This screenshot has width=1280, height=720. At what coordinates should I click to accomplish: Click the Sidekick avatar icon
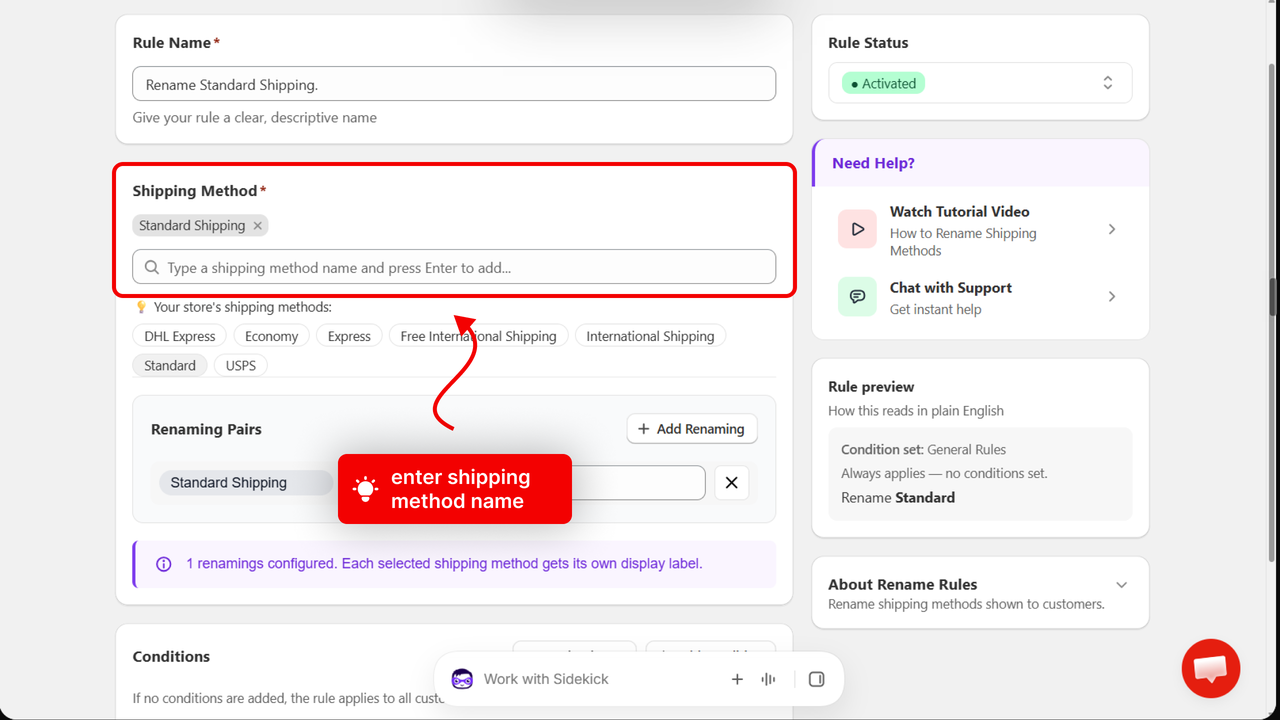(x=462, y=679)
